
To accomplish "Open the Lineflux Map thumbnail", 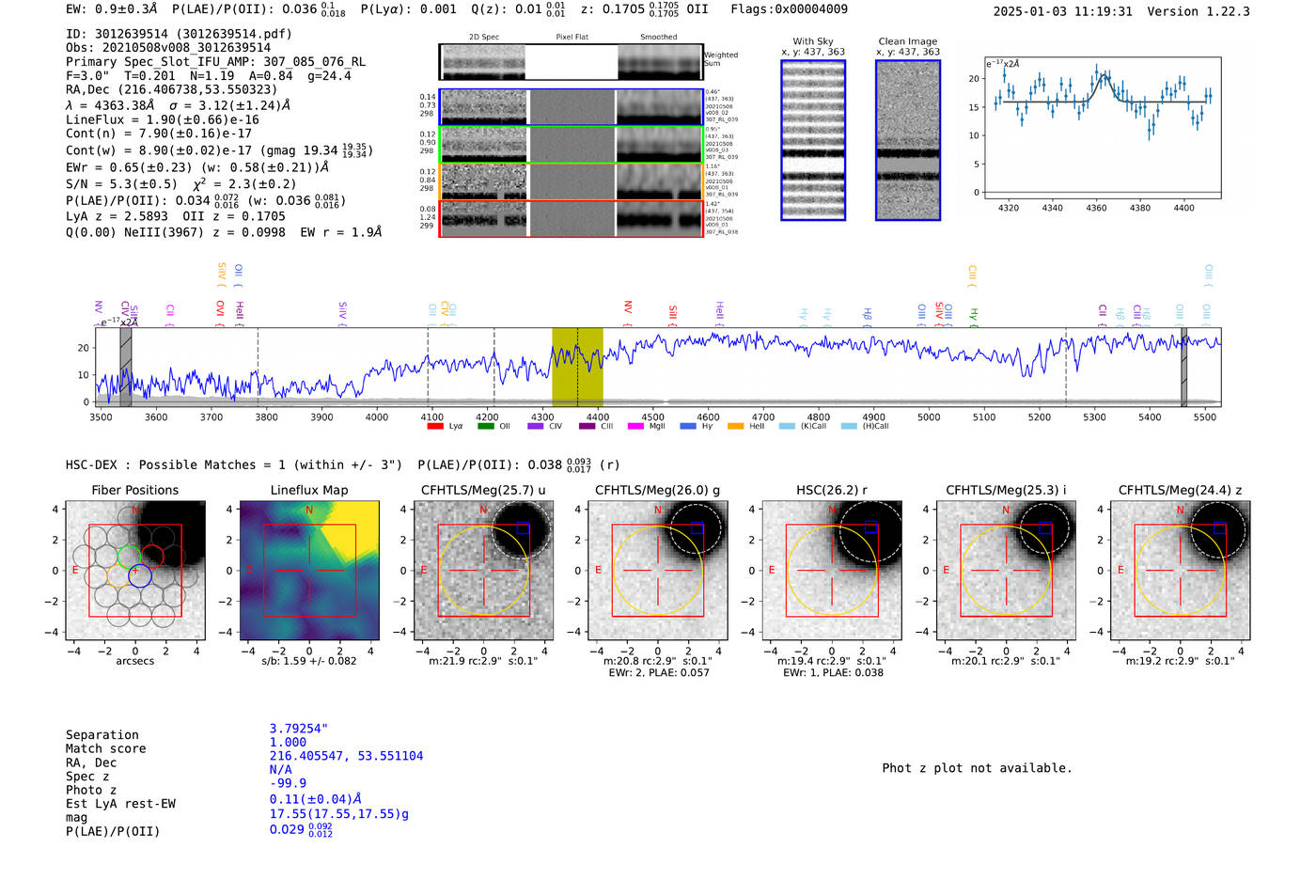I will (x=309, y=570).
